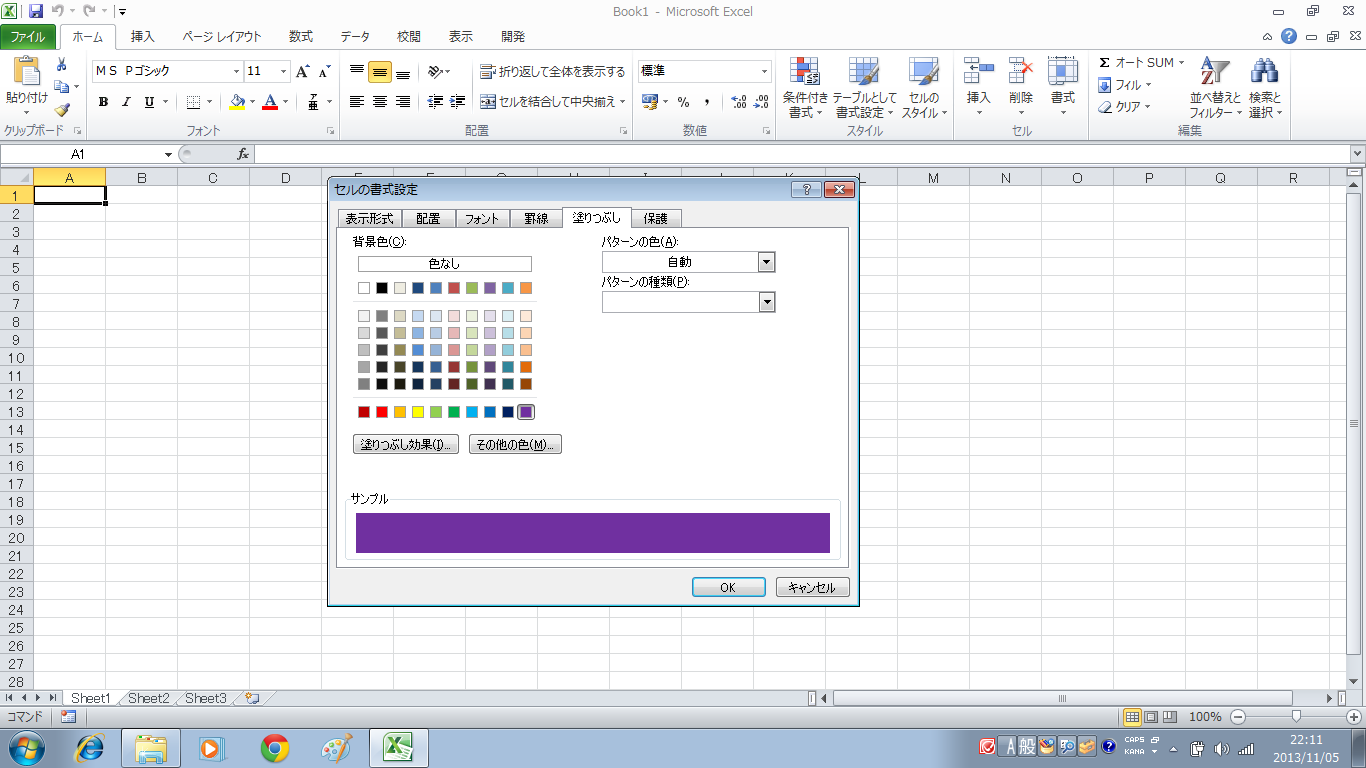Open the パターンの種類 dropdown list

pos(767,302)
